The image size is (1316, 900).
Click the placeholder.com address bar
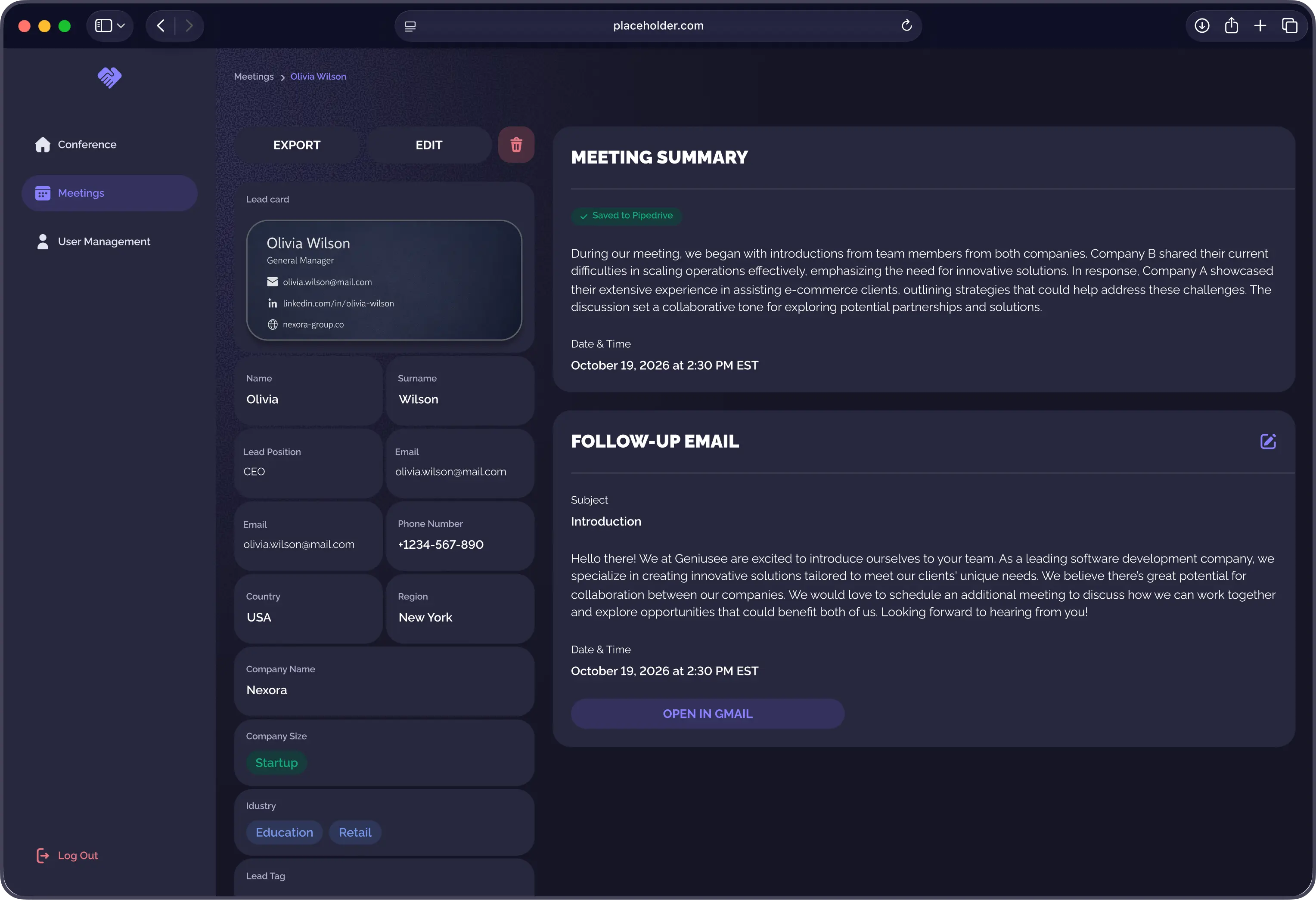[x=658, y=25]
